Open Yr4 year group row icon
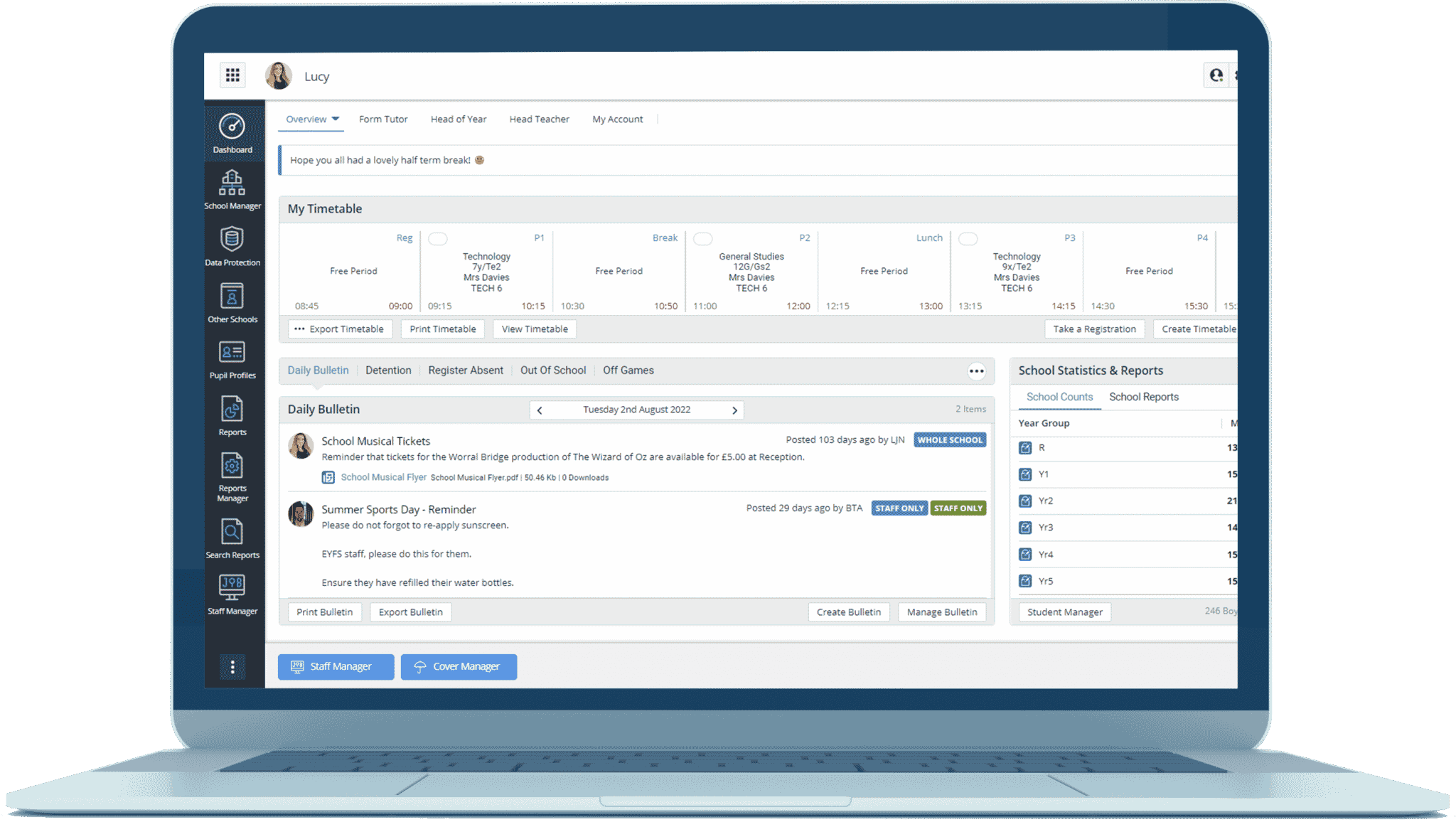 coord(1025,555)
